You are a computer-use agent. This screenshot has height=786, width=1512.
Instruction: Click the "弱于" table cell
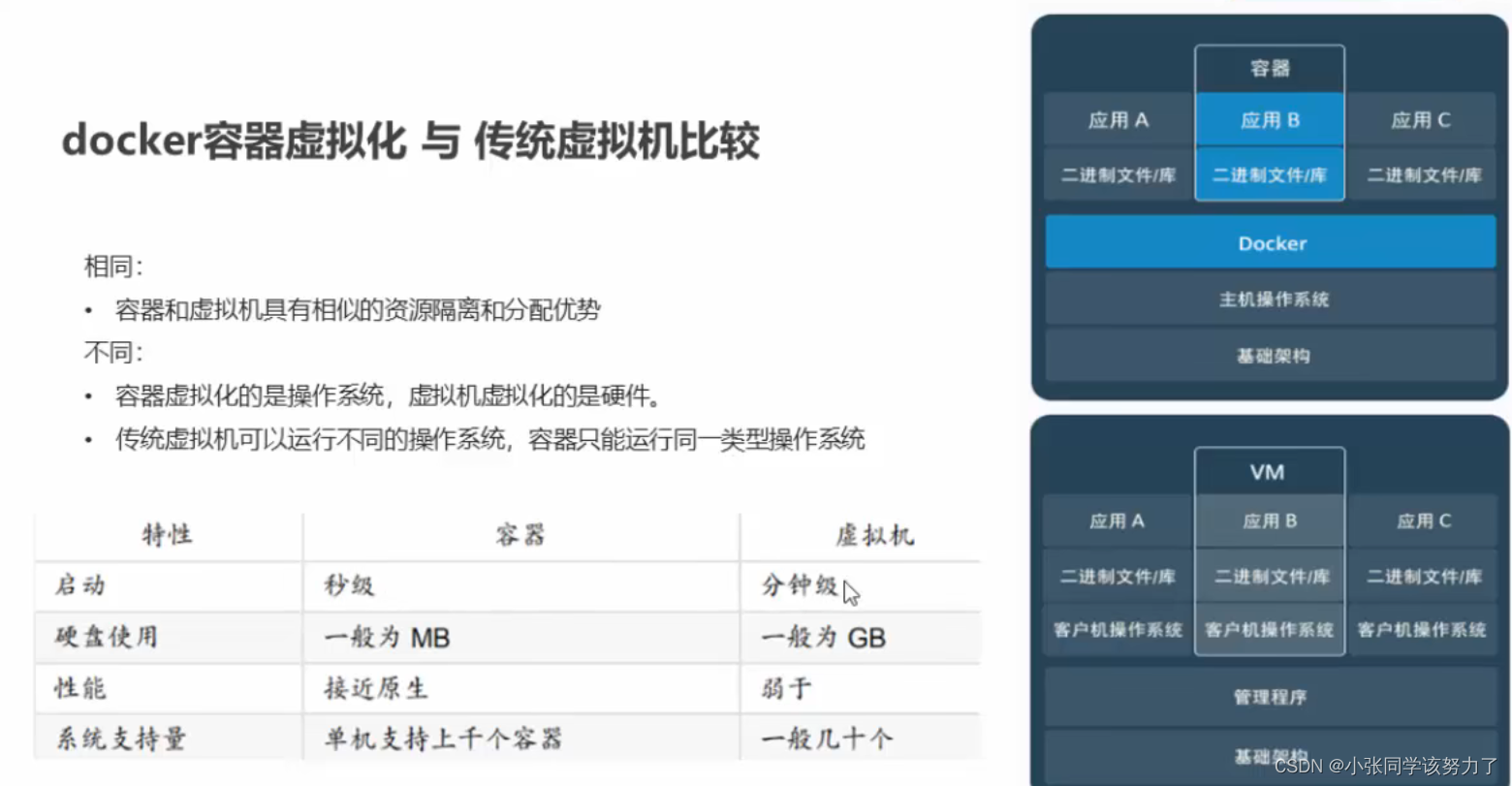(x=863, y=688)
